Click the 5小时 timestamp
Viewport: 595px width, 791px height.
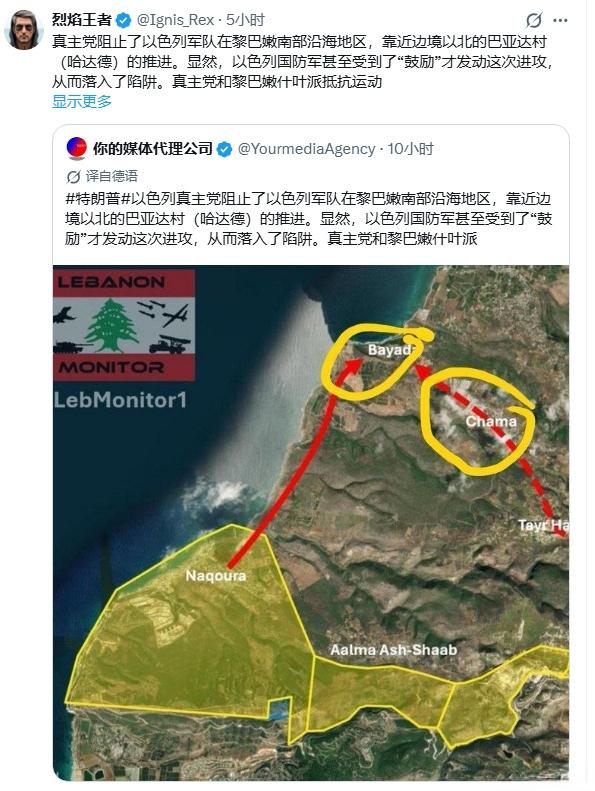click(245, 20)
